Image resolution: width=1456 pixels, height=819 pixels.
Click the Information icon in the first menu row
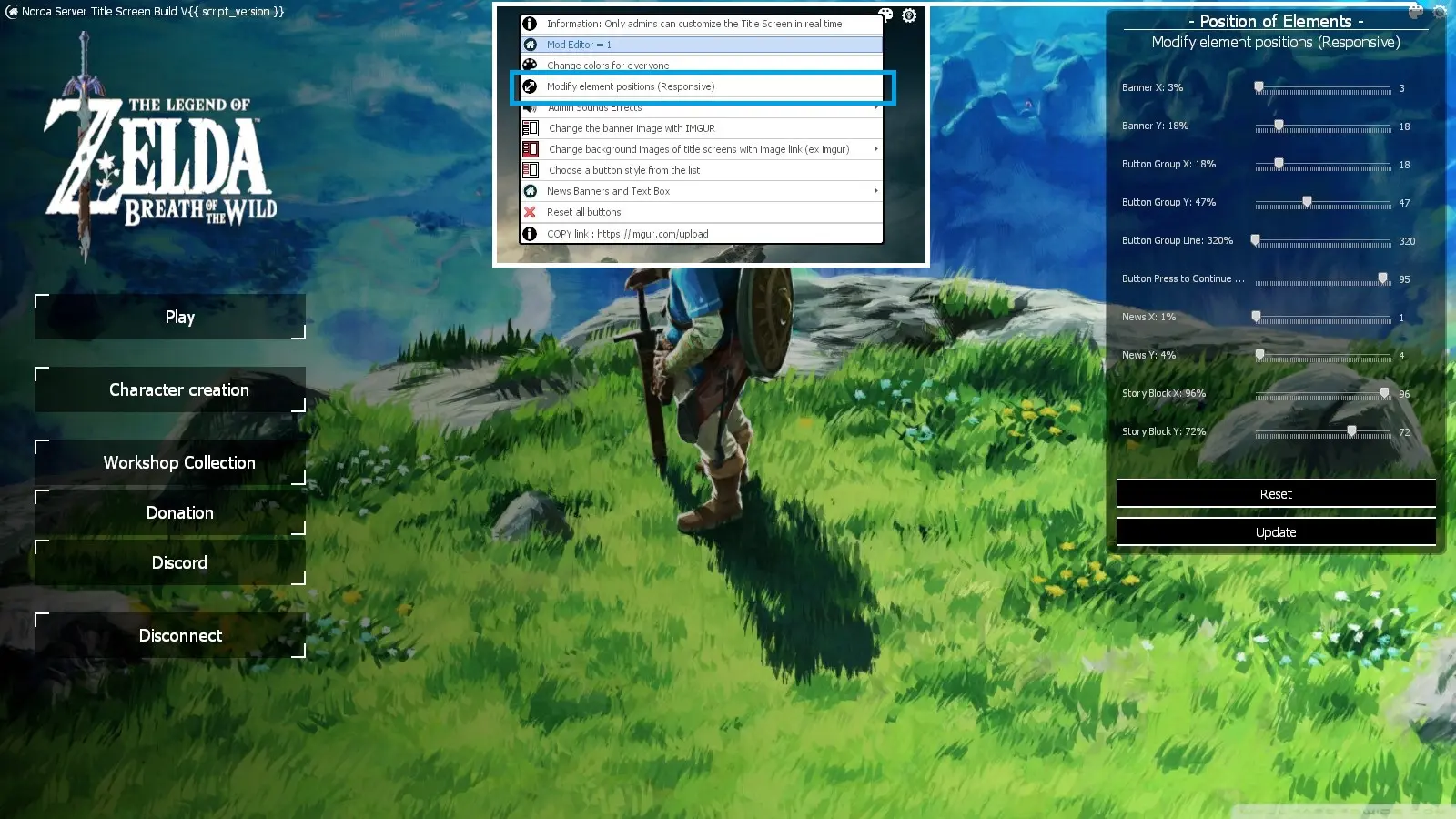click(x=530, y=24)
